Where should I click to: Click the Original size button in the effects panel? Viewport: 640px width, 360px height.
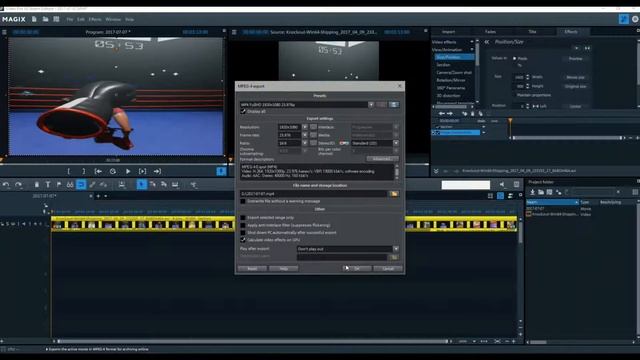(x=576, y=87)
